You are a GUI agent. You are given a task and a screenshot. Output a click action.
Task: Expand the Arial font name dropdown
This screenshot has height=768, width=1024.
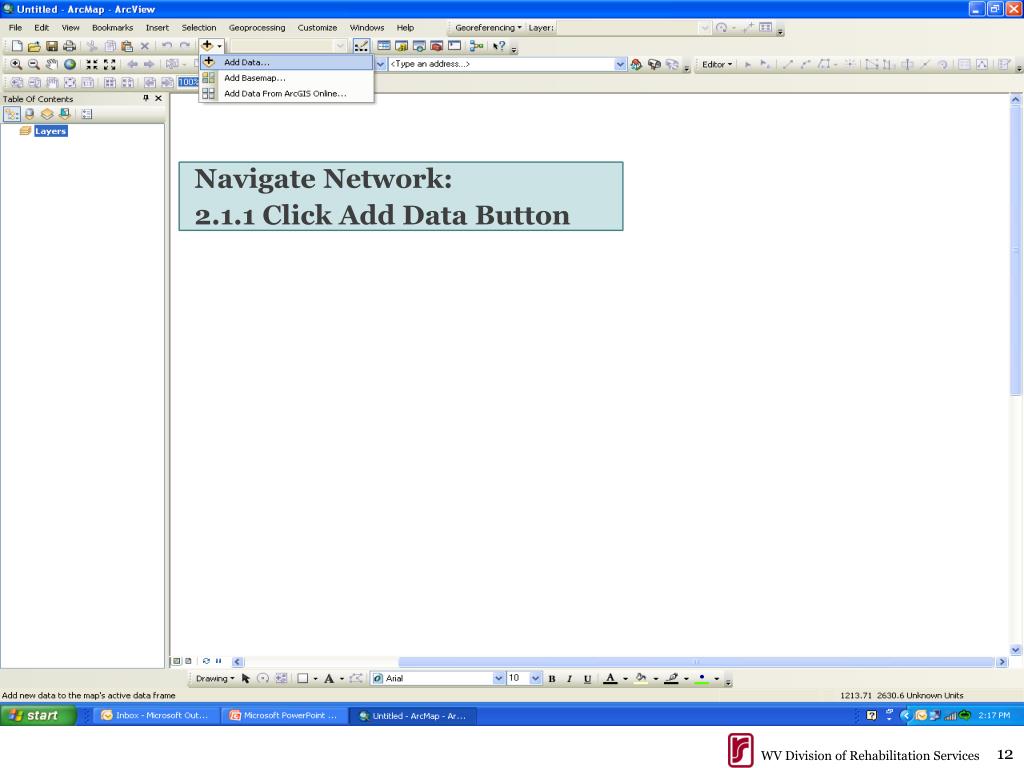499,679
